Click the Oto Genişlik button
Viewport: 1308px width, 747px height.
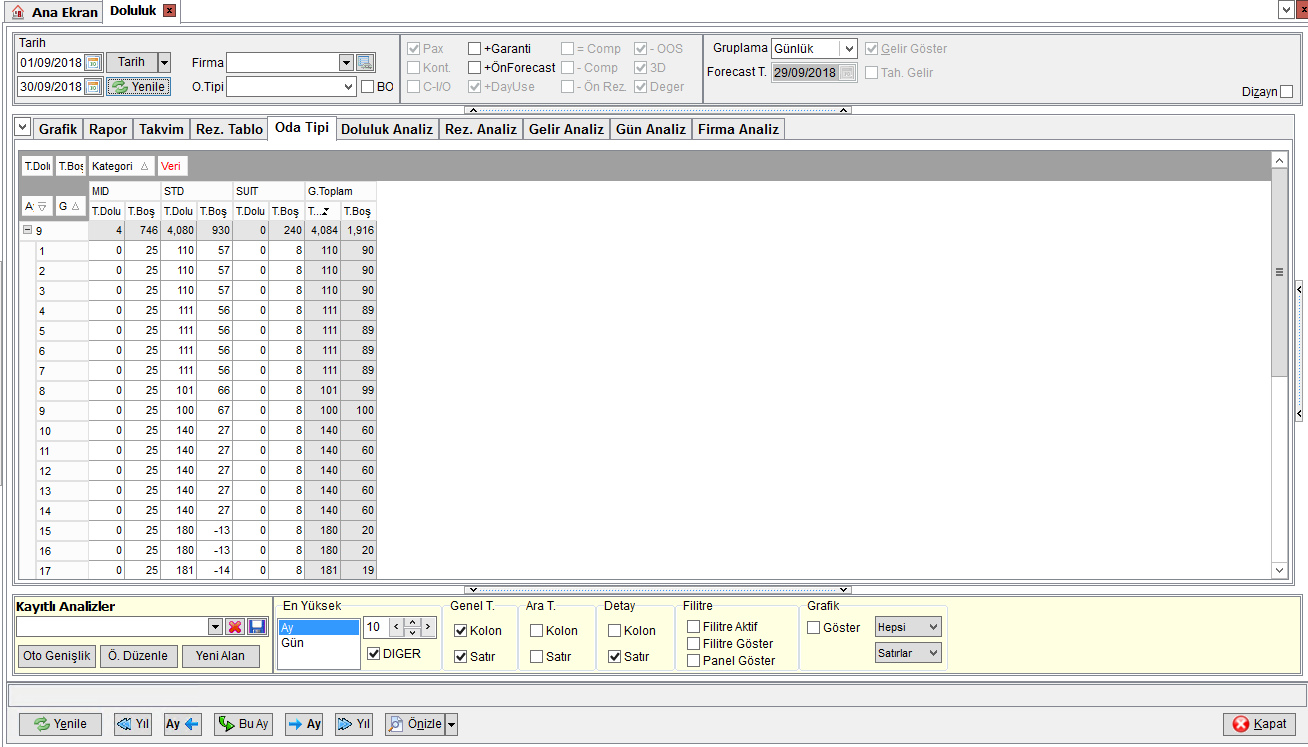click(57, 656)
